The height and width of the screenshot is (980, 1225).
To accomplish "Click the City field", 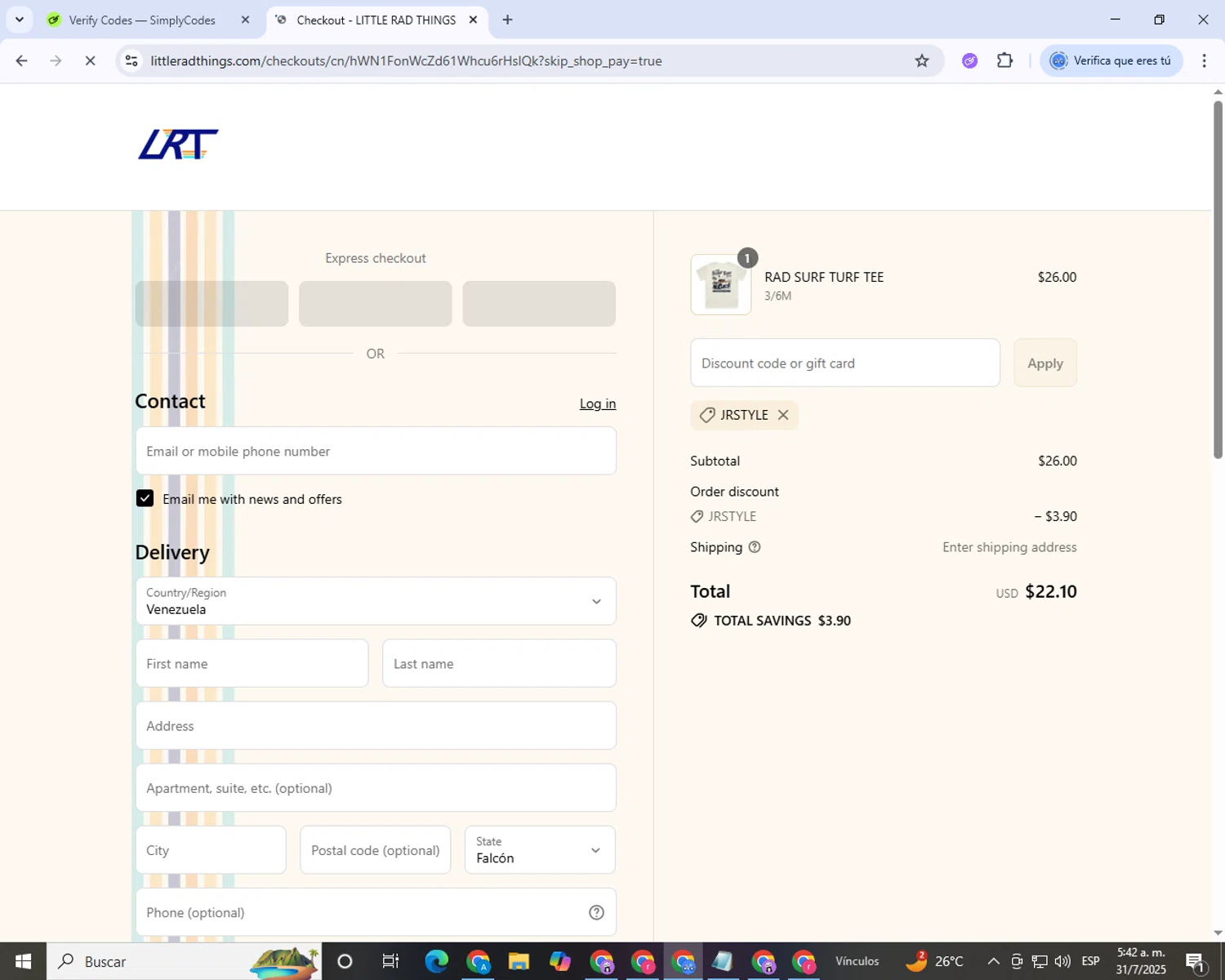I will [x=211, y=850].
